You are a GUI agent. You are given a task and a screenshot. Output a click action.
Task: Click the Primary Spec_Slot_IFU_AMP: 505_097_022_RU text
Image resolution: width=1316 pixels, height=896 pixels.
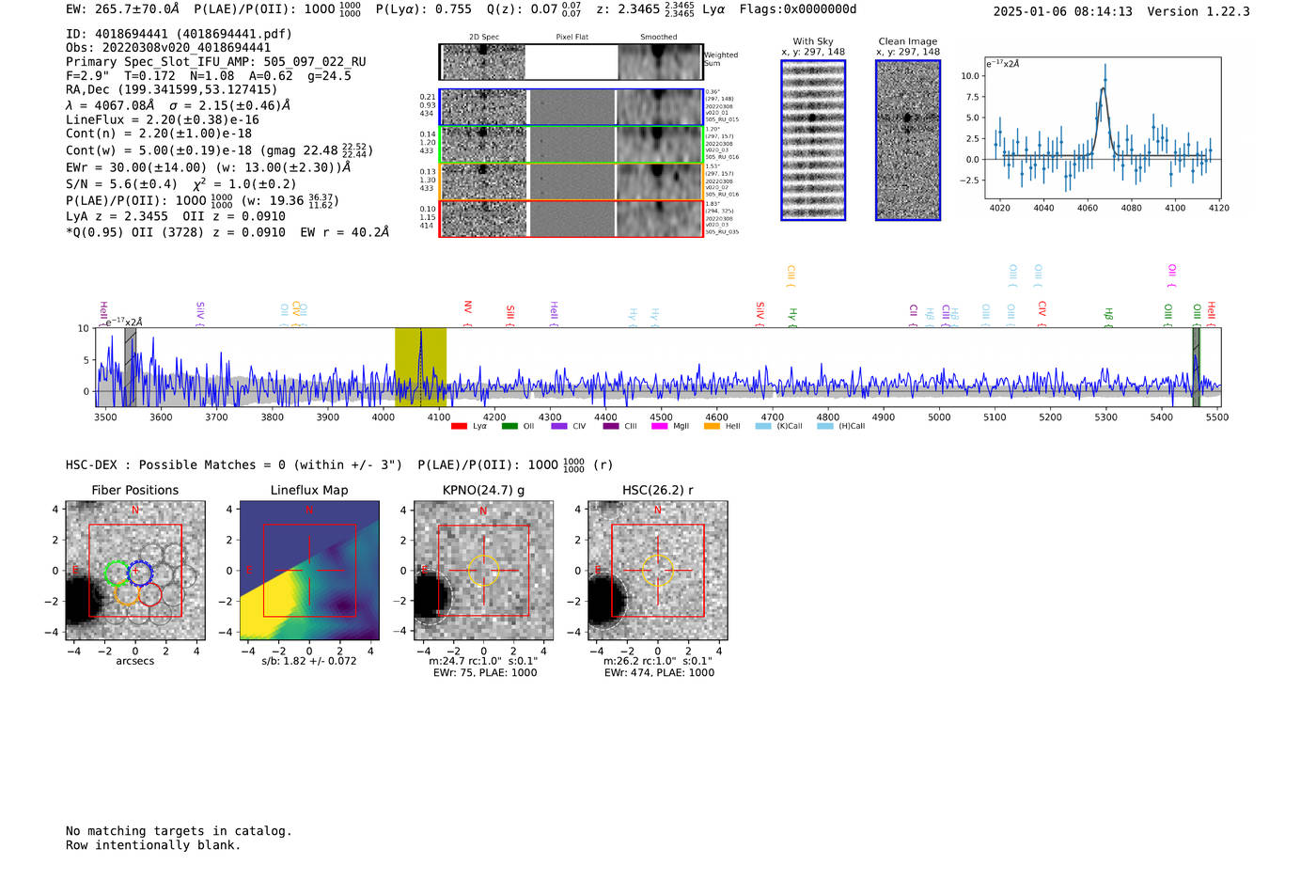coord(216,62)
